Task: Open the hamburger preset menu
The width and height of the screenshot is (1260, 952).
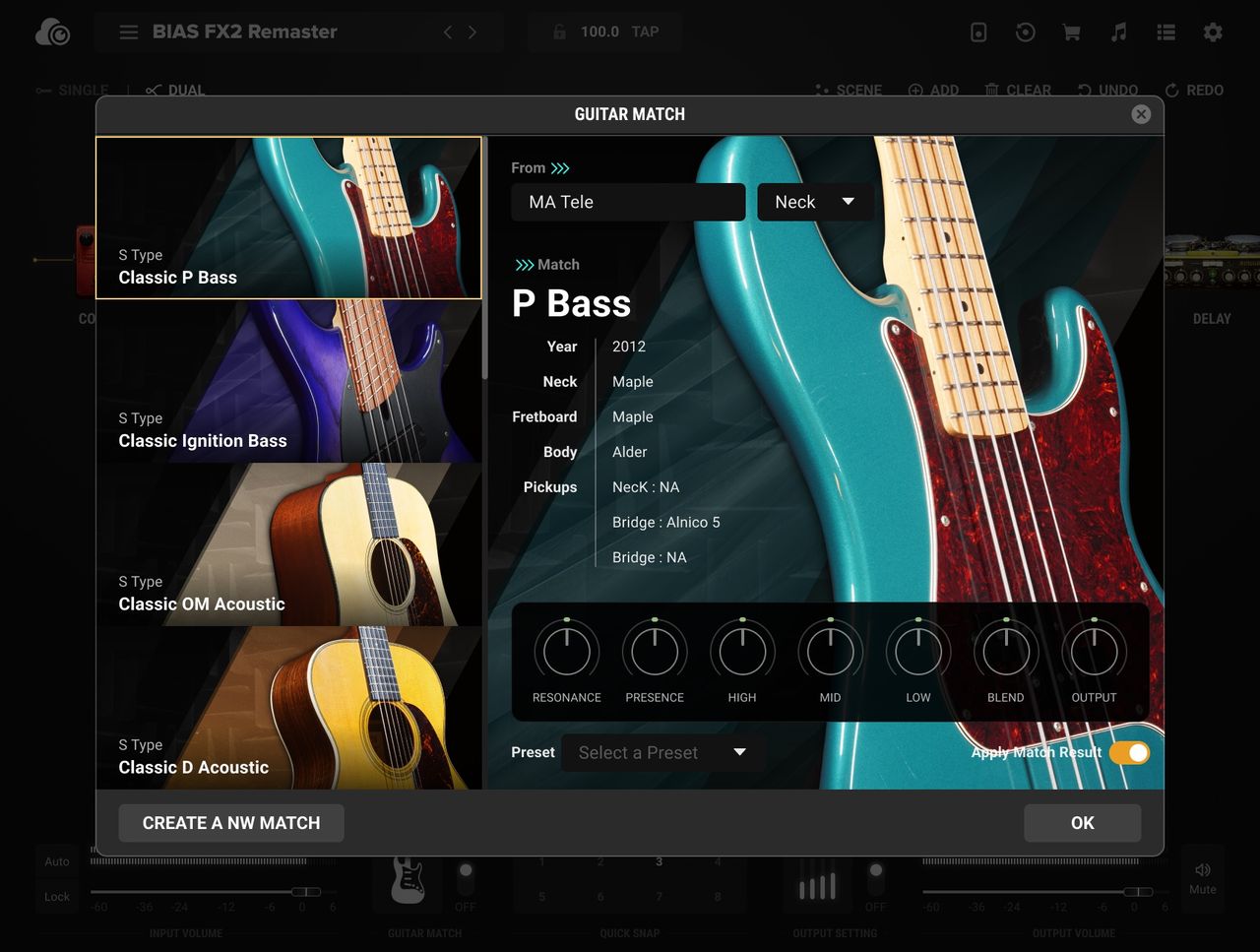Action: click(129, 32)
